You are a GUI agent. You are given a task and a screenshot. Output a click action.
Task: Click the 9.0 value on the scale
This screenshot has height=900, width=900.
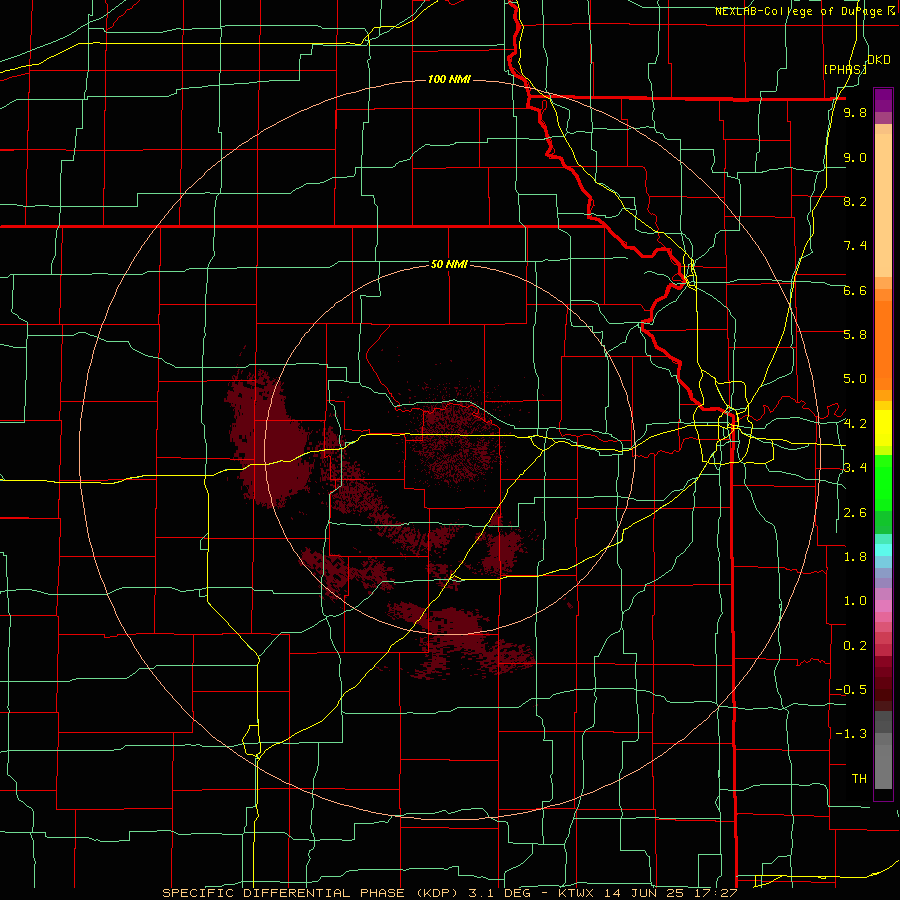coord(855,157)
